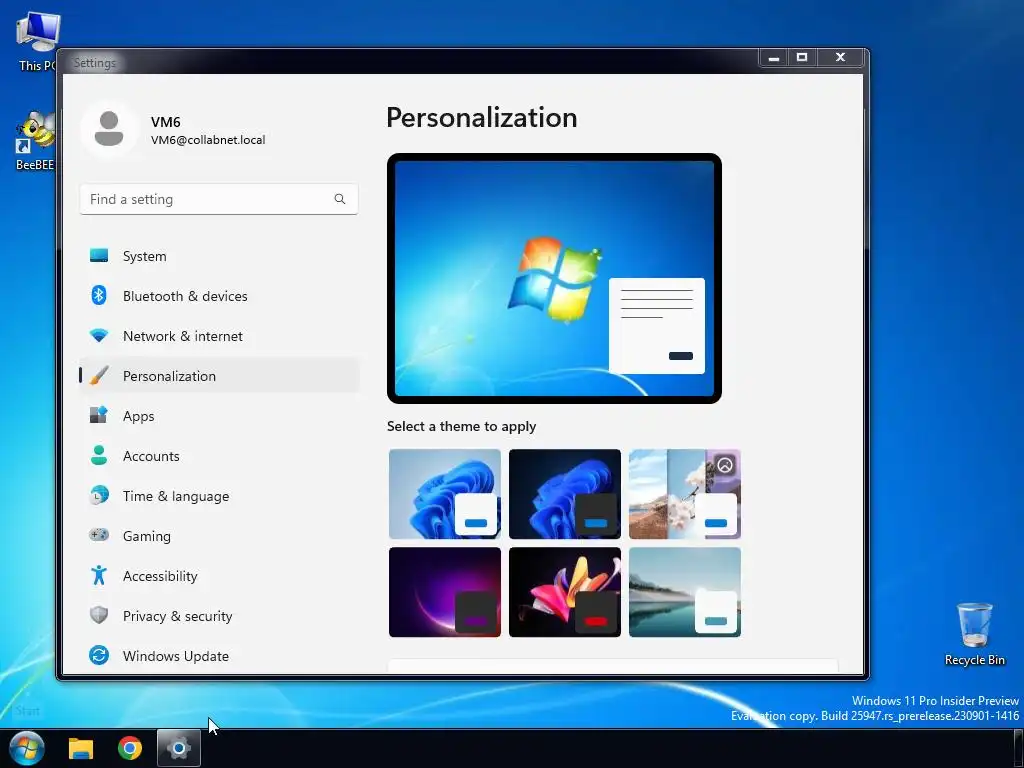
Task: Click the Settings gear taskbar icon
Action: click(x=178, y=748)
